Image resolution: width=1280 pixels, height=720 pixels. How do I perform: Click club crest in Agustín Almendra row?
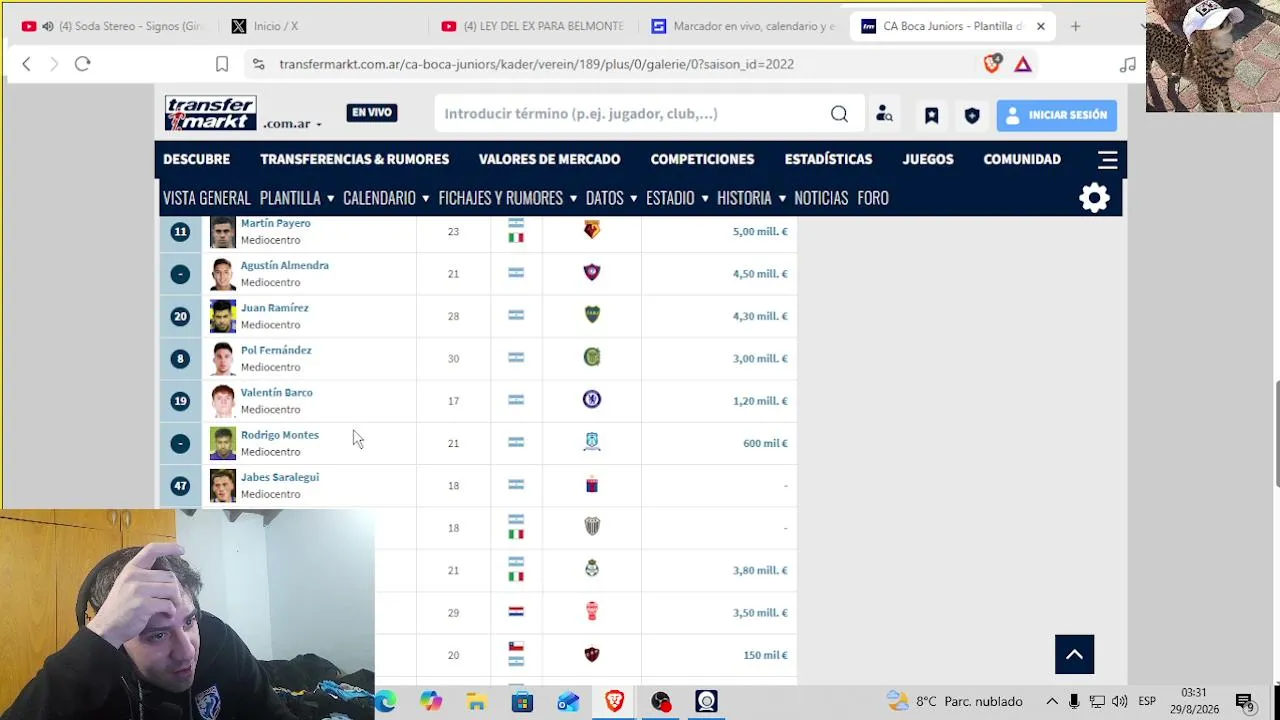pos(592,272)
